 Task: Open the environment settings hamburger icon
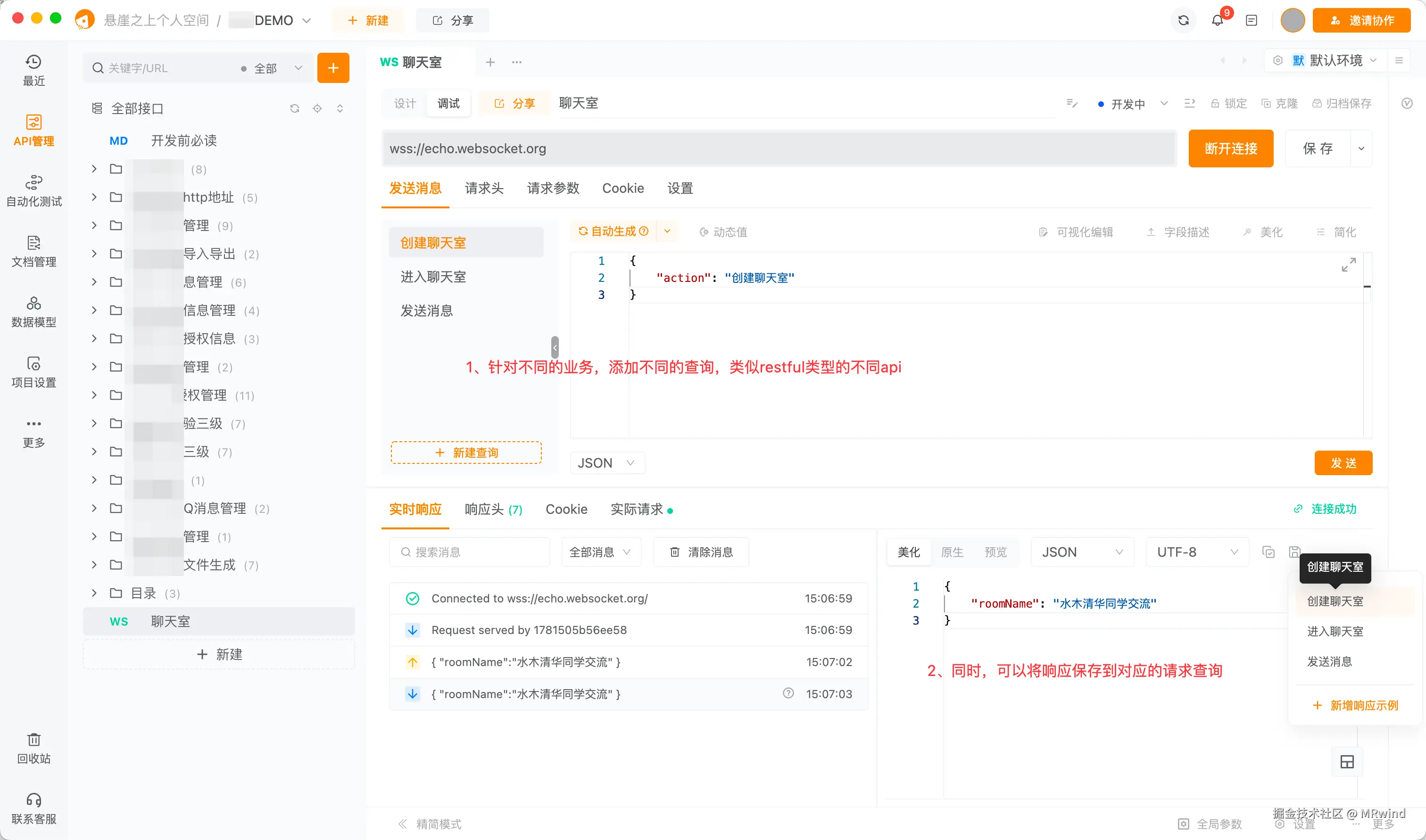click(x=1398, y=60)
